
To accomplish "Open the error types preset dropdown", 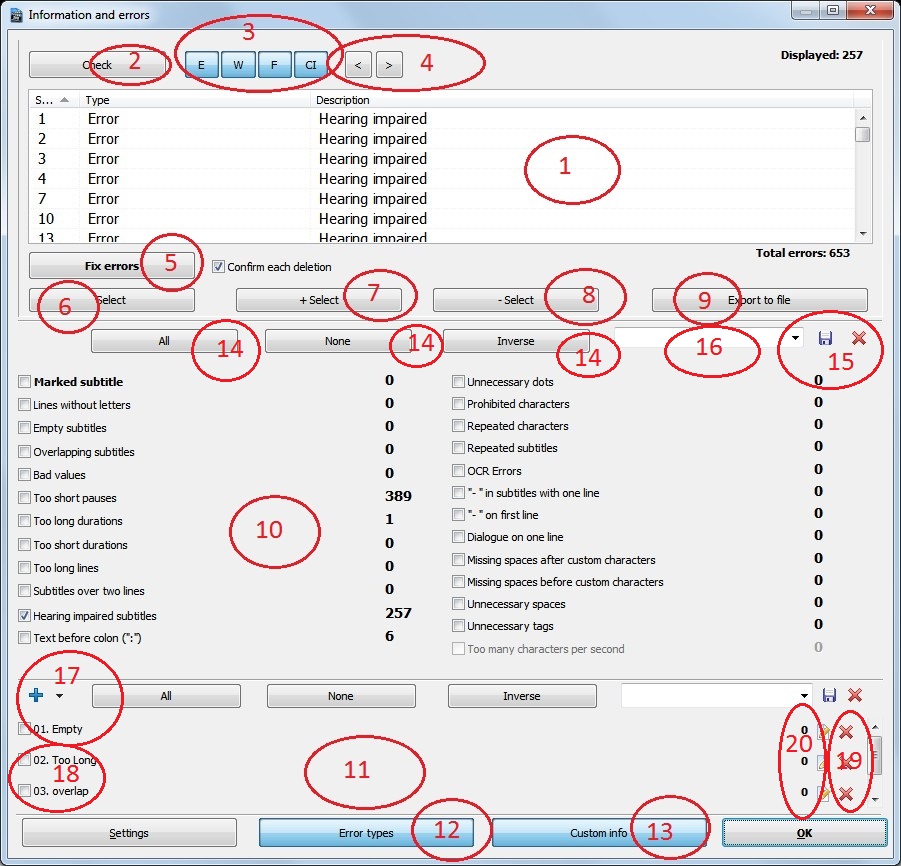I will [796, 339].
